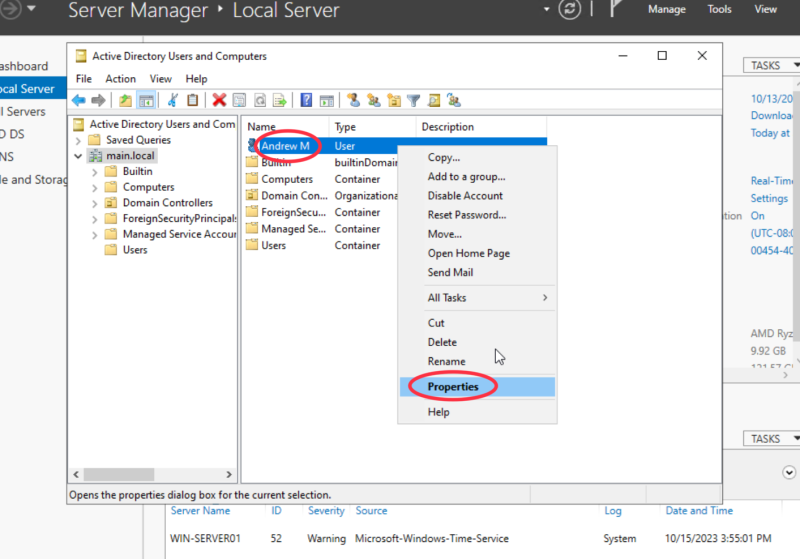This screenshot has height=559, width=800.
Task: Collapse the main.local domain node
Action: [79, 156]
